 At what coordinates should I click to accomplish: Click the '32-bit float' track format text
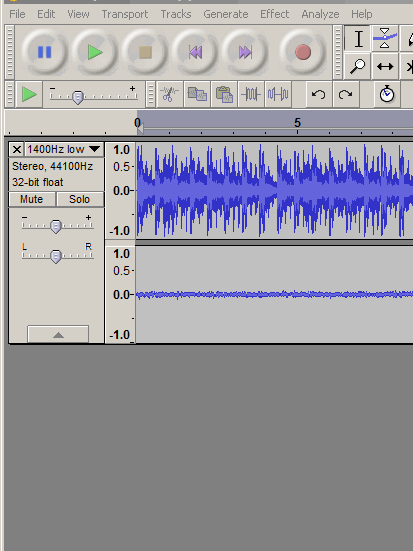click(x=38, y=182)
